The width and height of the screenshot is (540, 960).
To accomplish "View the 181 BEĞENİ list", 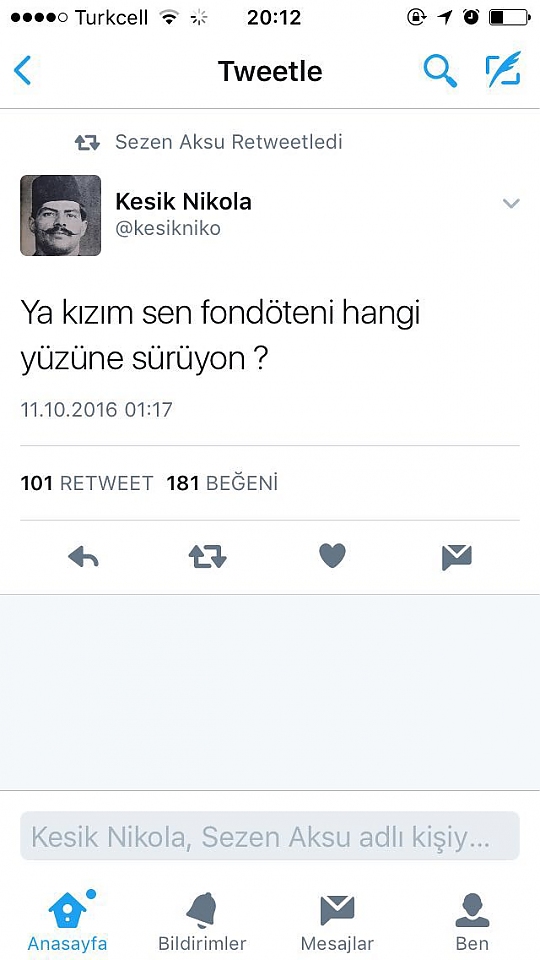I will point(222,484).
